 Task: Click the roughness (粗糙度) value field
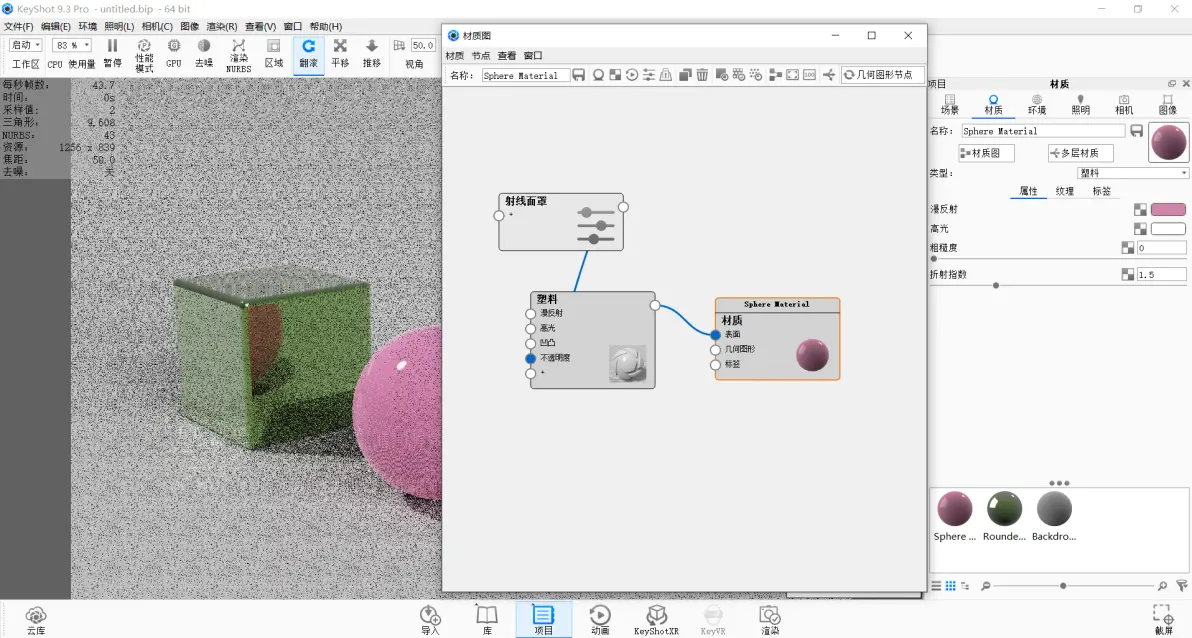[x=1161, y=248]
